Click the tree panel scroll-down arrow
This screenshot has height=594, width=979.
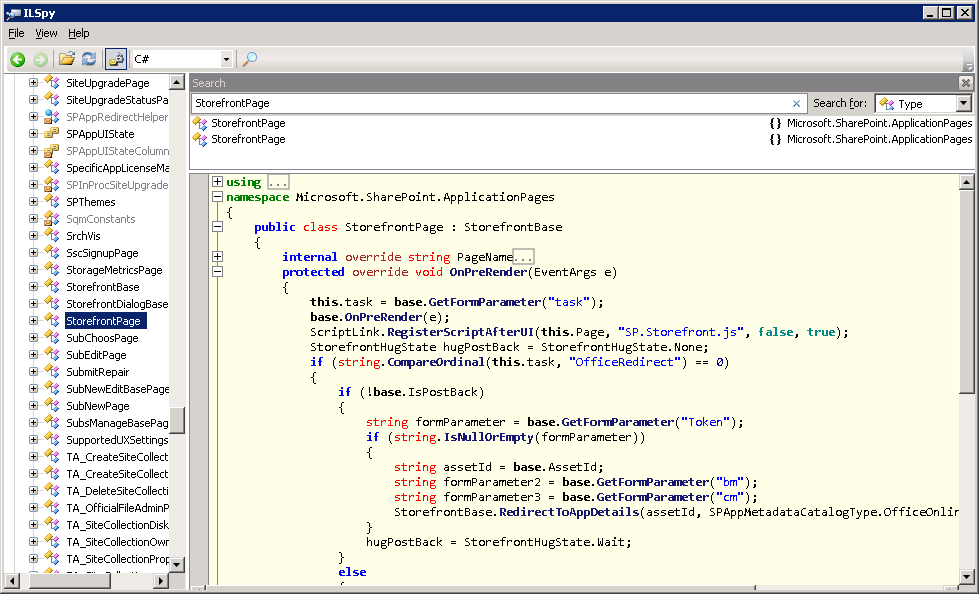(177, 565)
